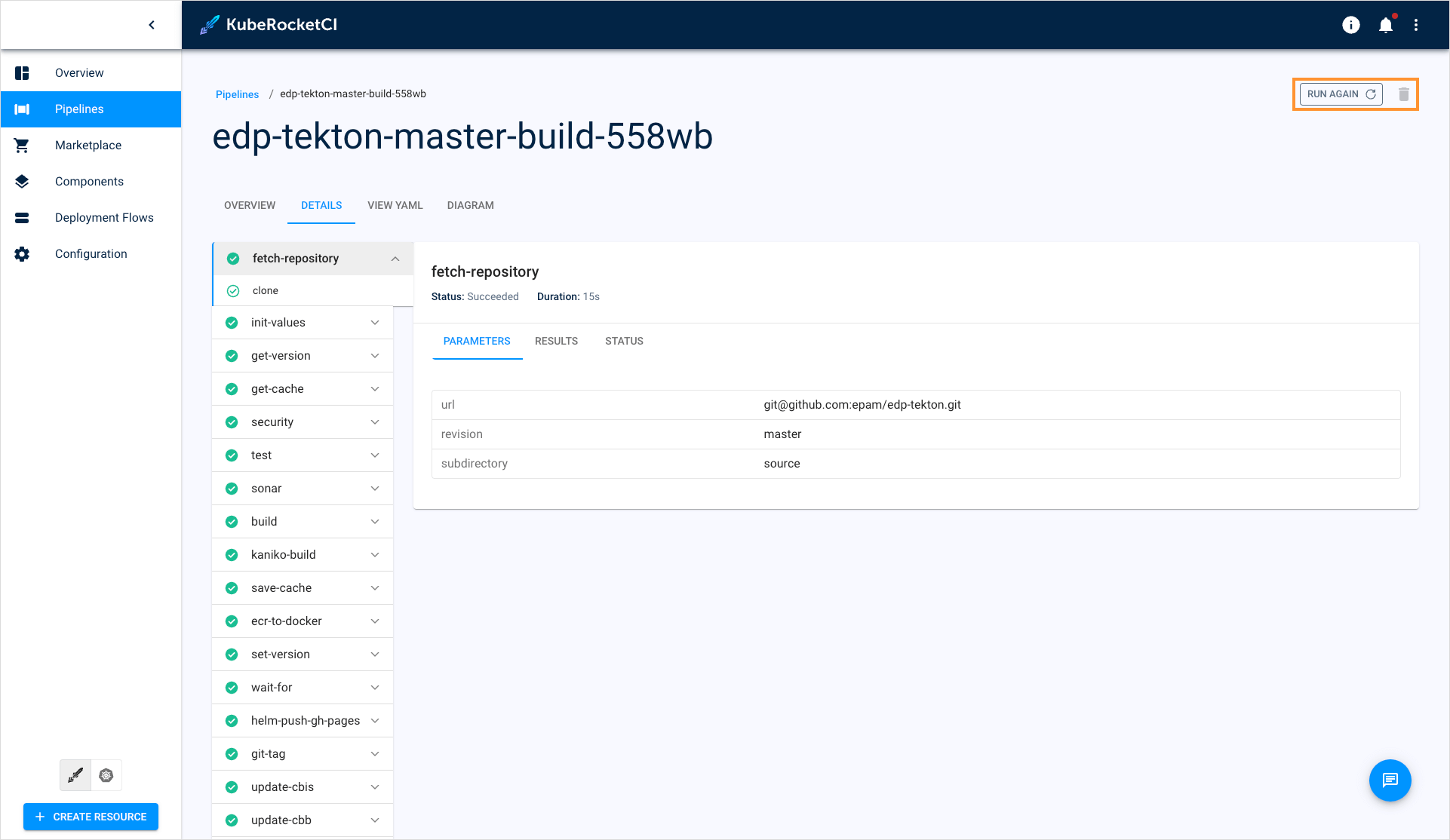
Task: Open the three-dot options menu
Action: [1416, 26]
